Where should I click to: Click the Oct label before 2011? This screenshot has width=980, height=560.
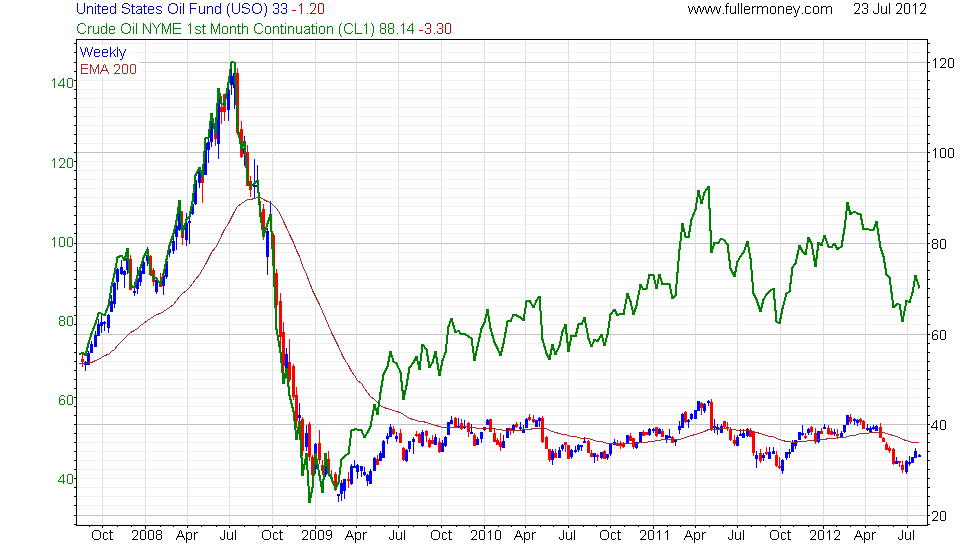(610, 536)
